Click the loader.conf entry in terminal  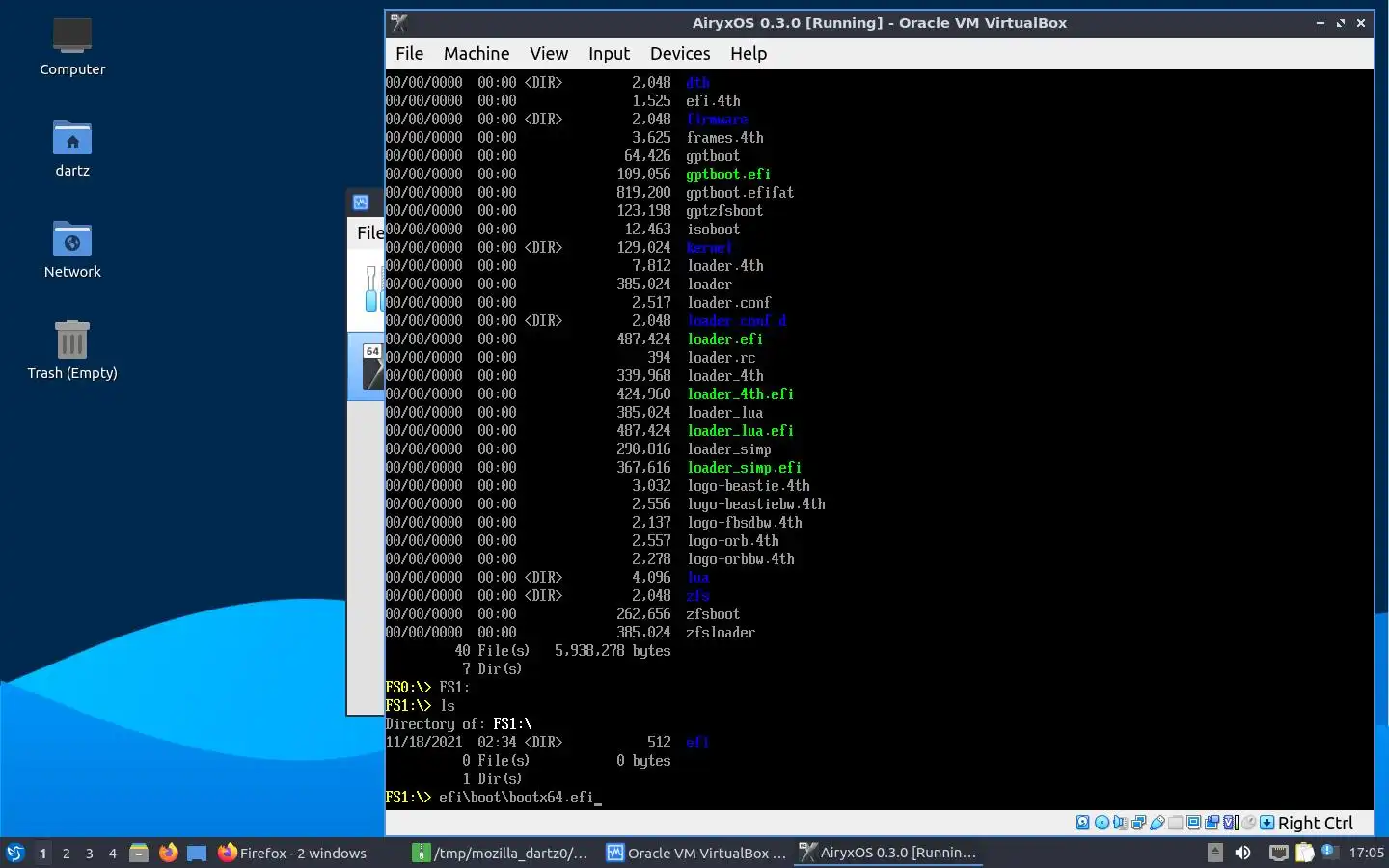(729, 303)
